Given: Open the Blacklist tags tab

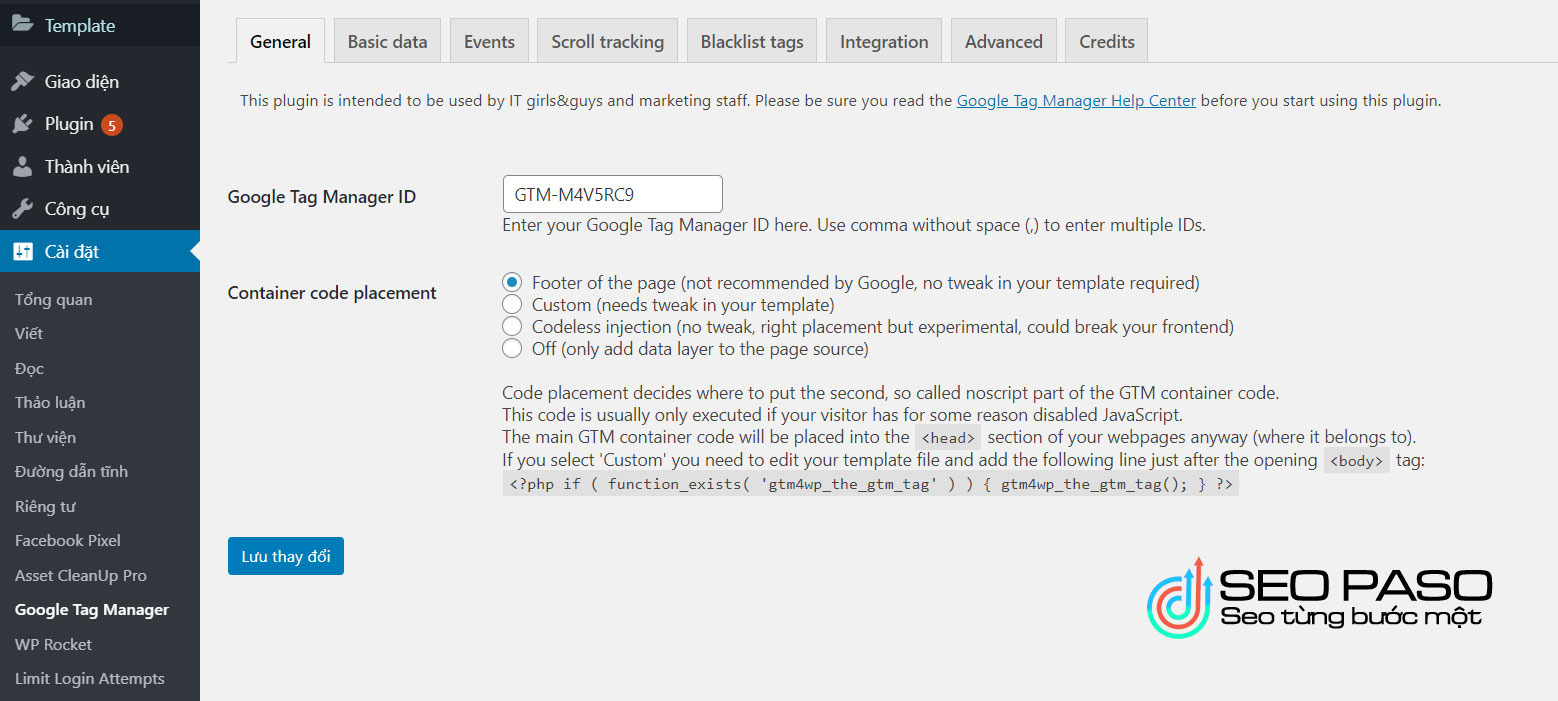Looking at the screenshot, I should click(752, 41).
